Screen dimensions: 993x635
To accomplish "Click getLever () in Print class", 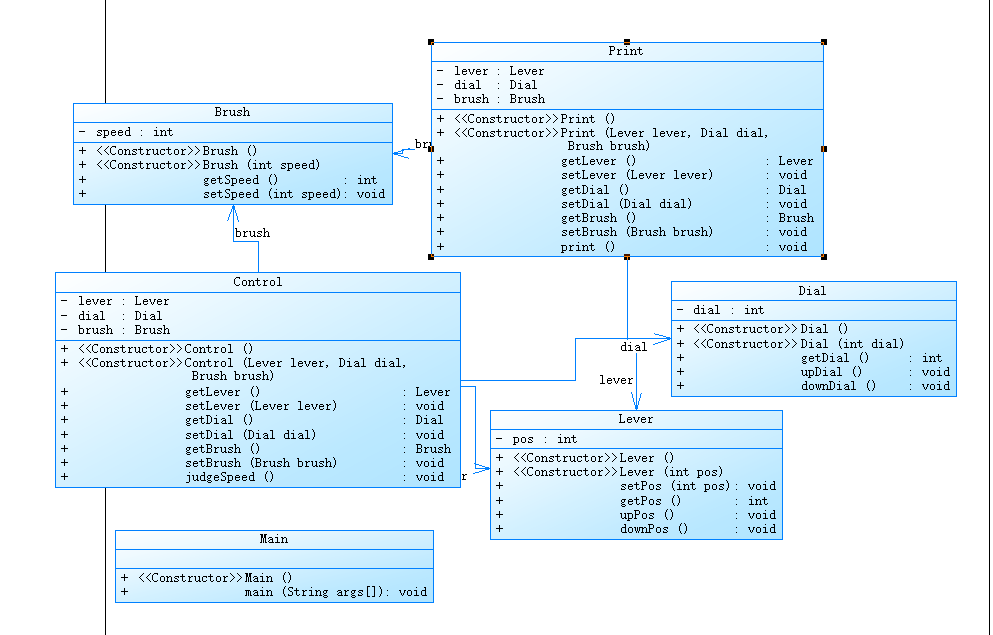I will pos(598,161).
